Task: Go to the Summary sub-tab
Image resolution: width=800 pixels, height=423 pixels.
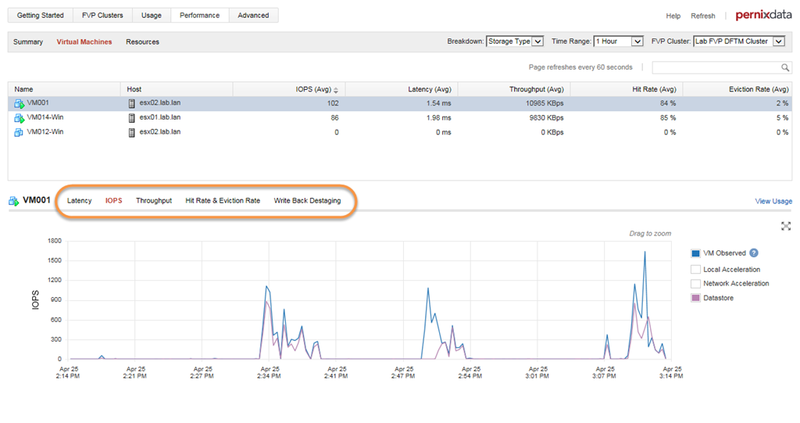Action: (28, 42)
